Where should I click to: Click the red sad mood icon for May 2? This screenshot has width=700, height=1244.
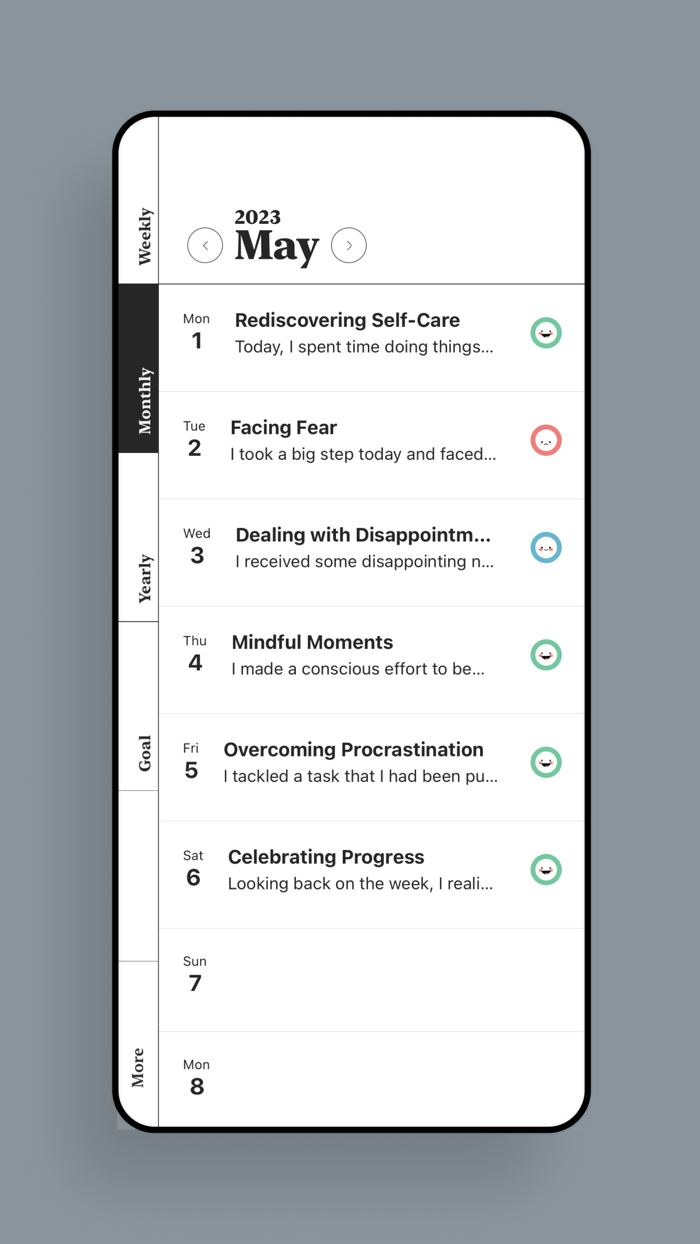tap(546, 440)
